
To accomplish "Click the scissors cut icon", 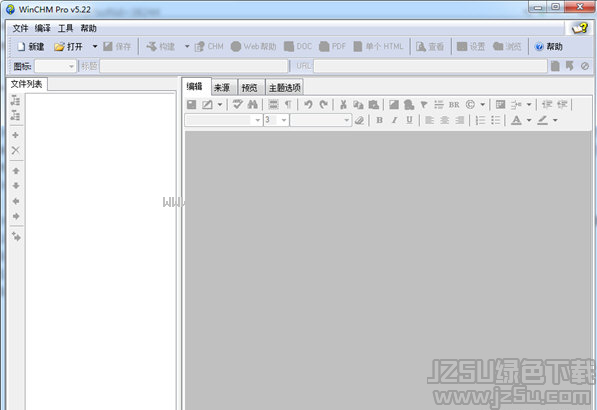I will (343, 104).
